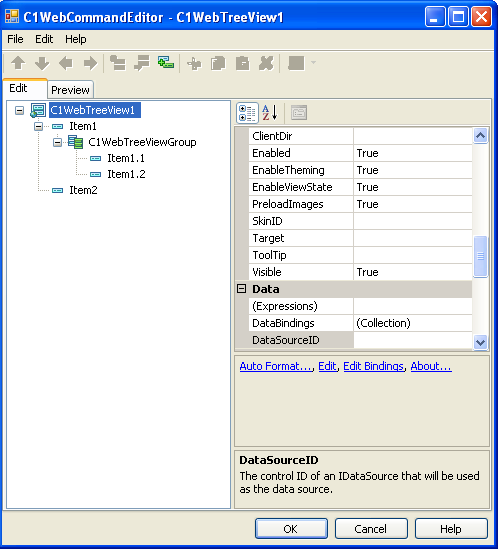Click the gray square toolbar button
This screenshot has width=498, height=549.
[x=296, y=63]
